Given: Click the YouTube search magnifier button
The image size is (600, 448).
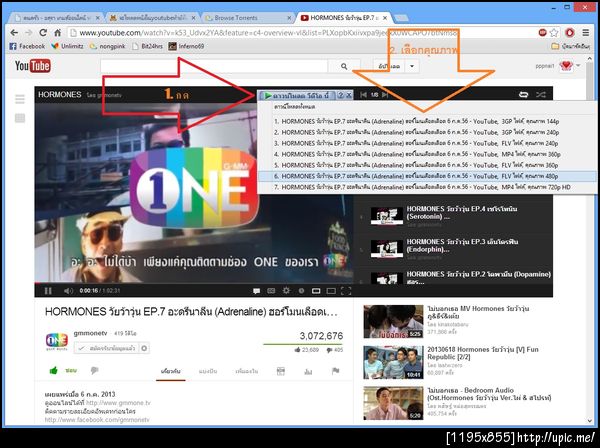Looking at the screenshot, I should click(x=344, y=66).
